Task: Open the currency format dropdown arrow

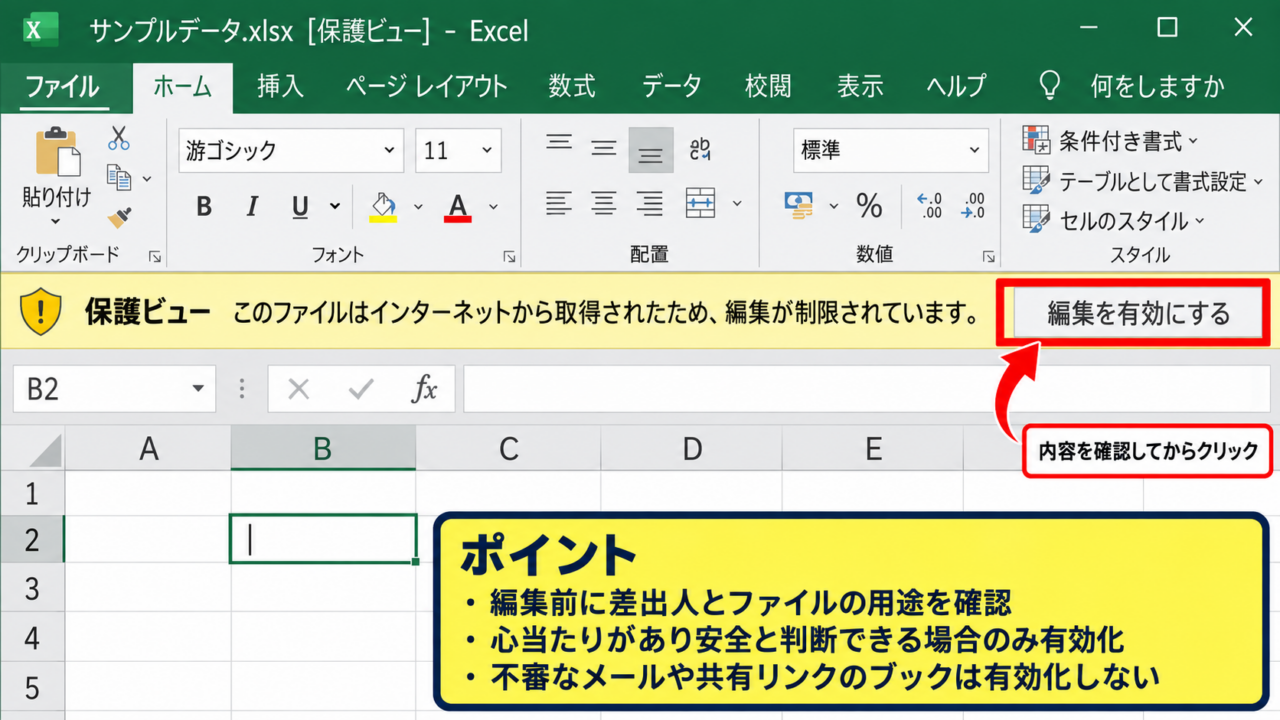Action: 834,207
